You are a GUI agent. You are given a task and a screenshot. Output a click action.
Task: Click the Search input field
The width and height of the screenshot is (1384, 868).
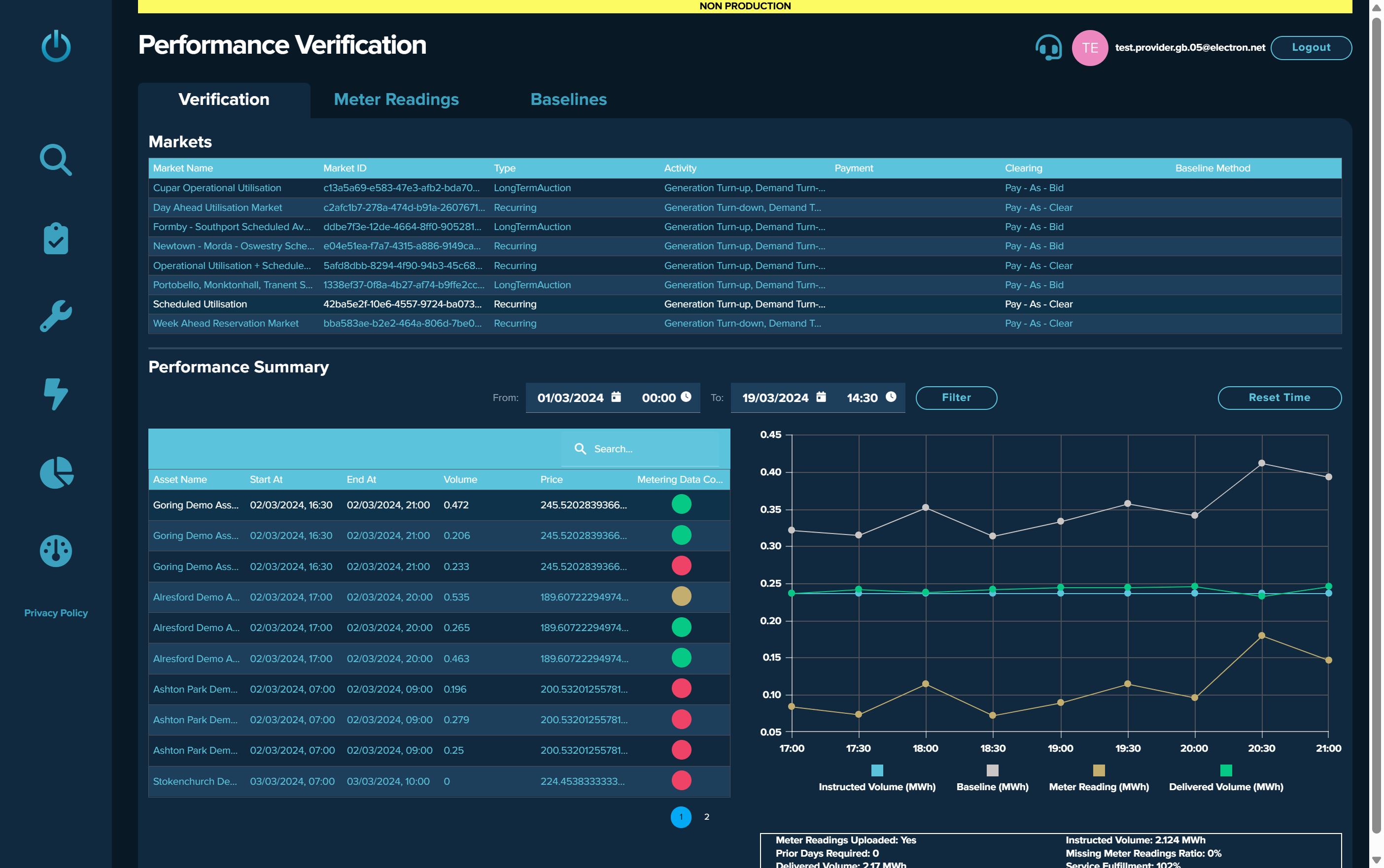(x=640, y=449)
